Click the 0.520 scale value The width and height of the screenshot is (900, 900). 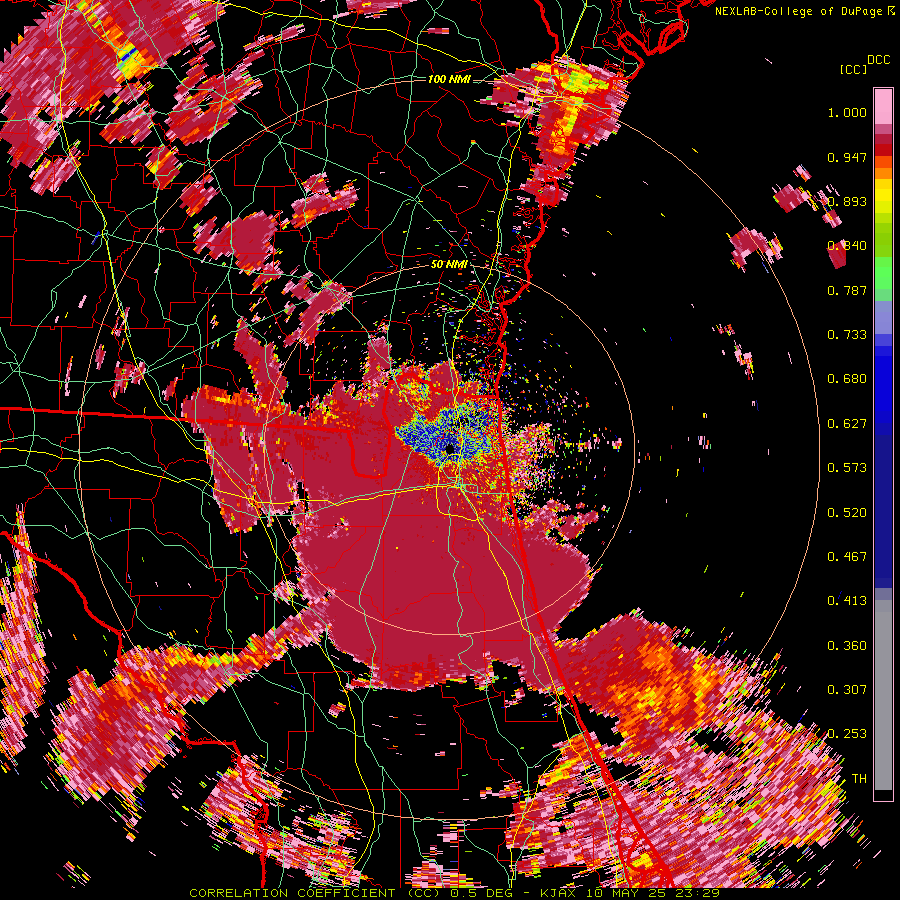(847, 513)
